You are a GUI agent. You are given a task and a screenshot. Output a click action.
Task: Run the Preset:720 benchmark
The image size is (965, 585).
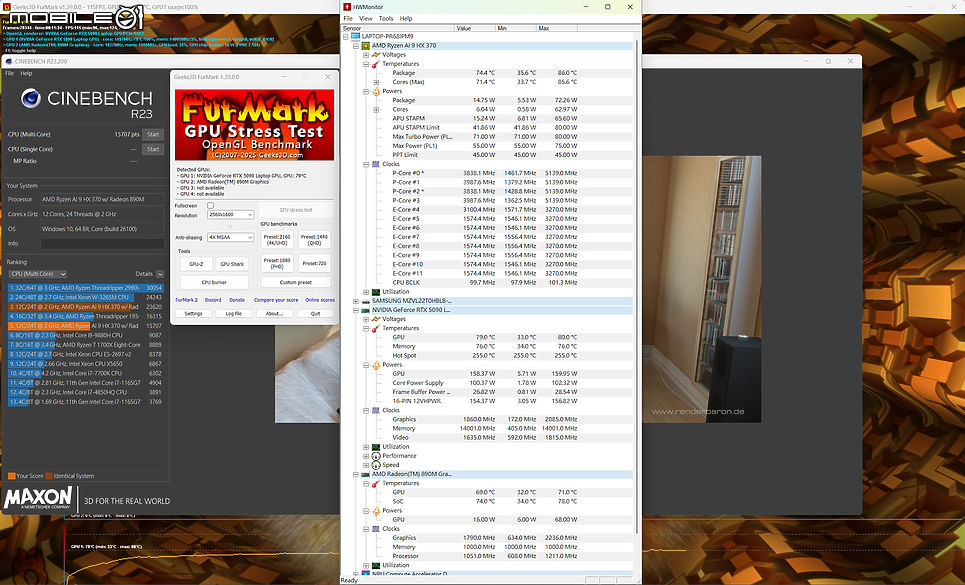point(314,263)
